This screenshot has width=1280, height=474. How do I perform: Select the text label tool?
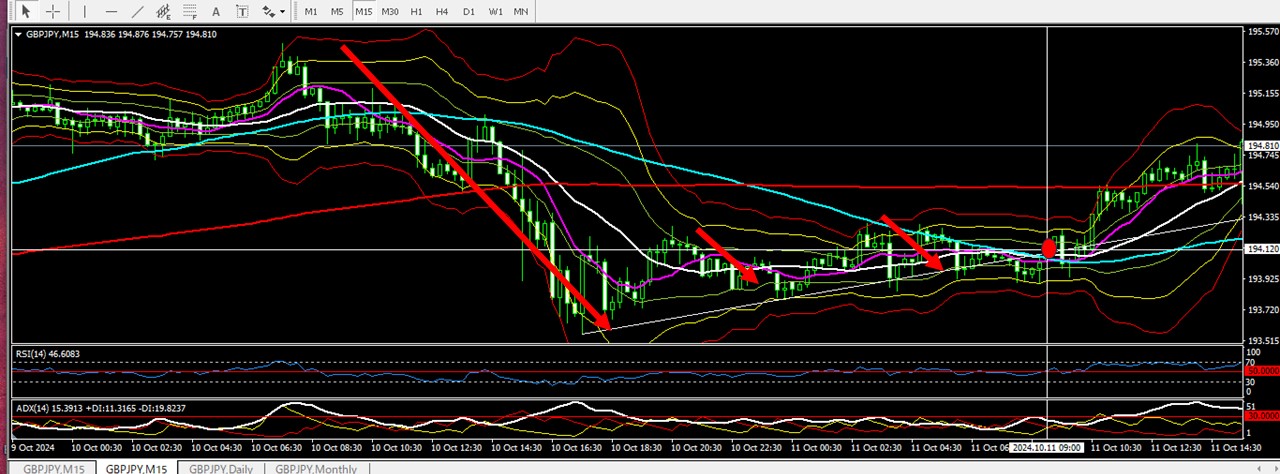[241, 11]
